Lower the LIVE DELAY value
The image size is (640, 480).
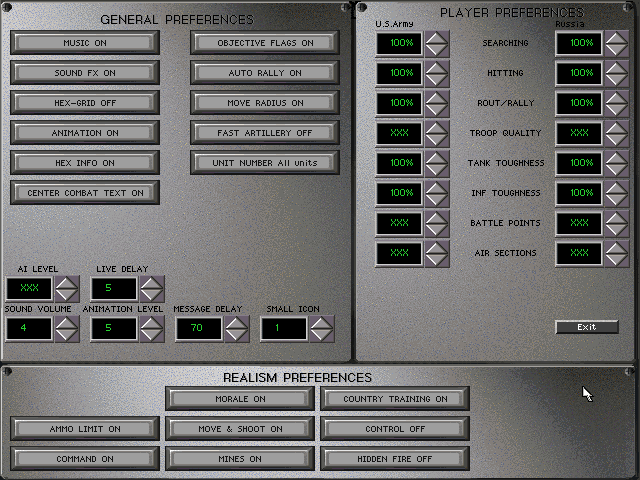[x=152, y=295]
